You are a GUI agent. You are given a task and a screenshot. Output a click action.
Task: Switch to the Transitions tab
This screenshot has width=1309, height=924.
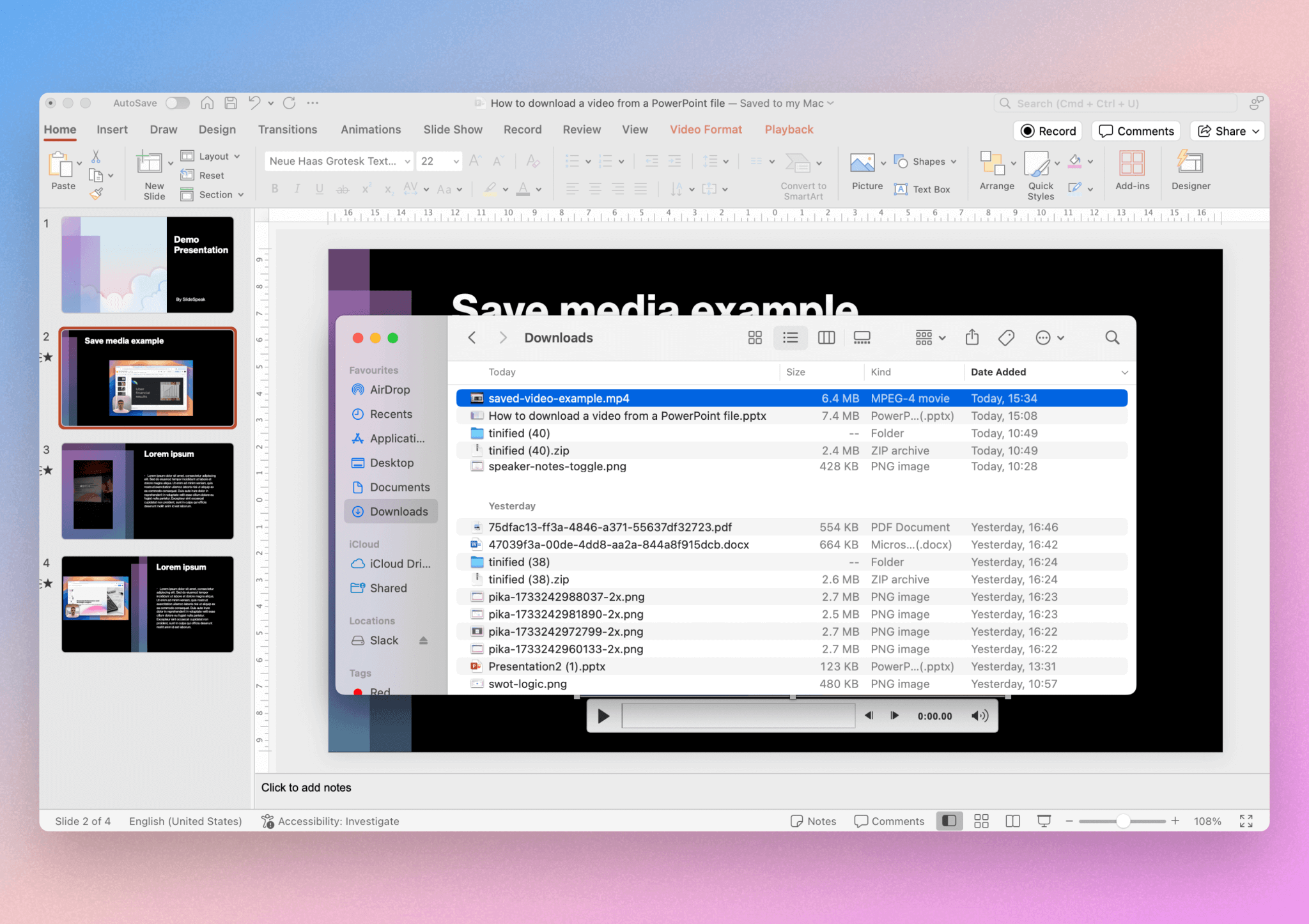tap(288, 129)
